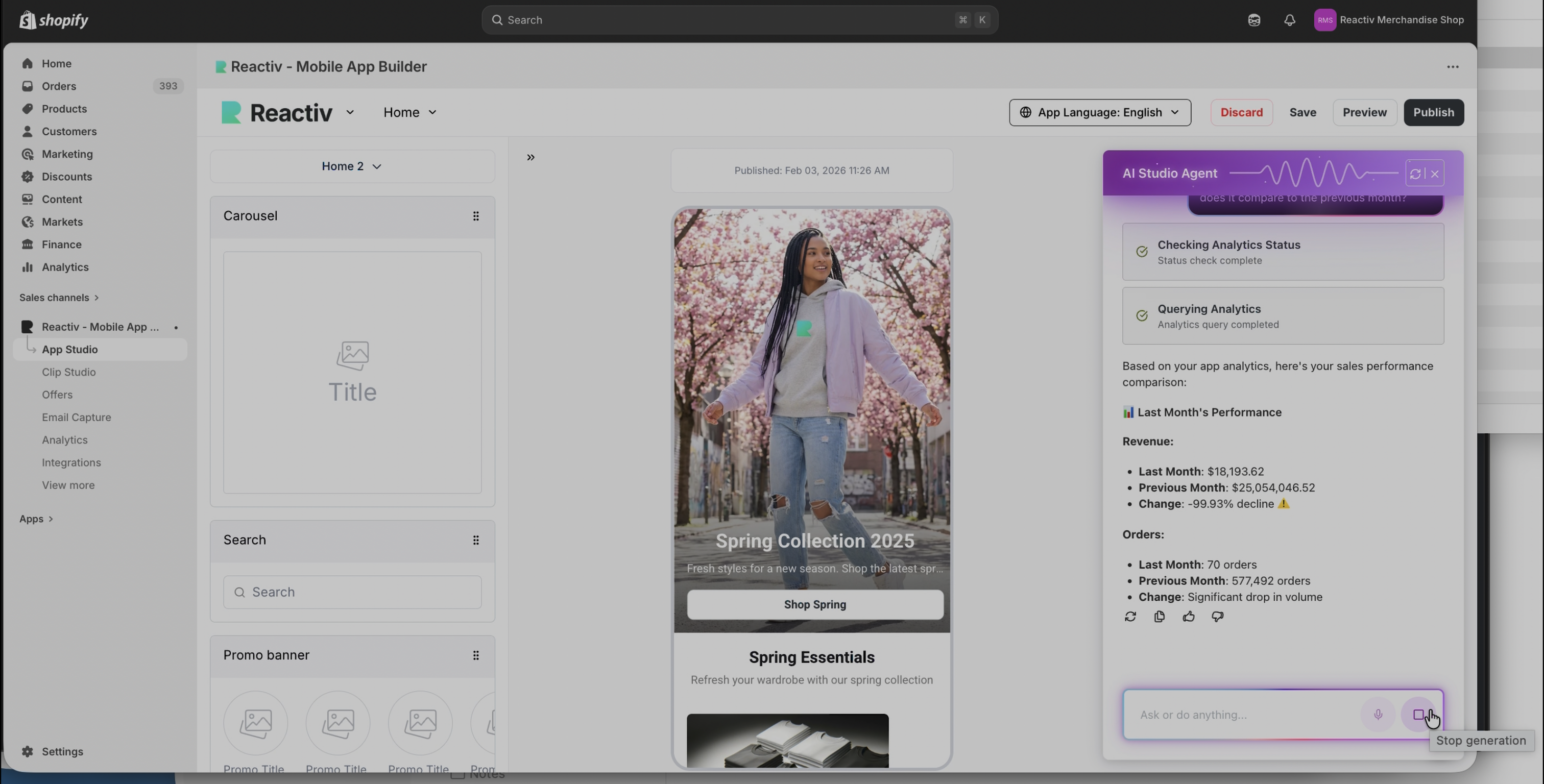This screenshot has height=784, width=1544.
Task: Click the Search block input field
Action: (352, 592)
